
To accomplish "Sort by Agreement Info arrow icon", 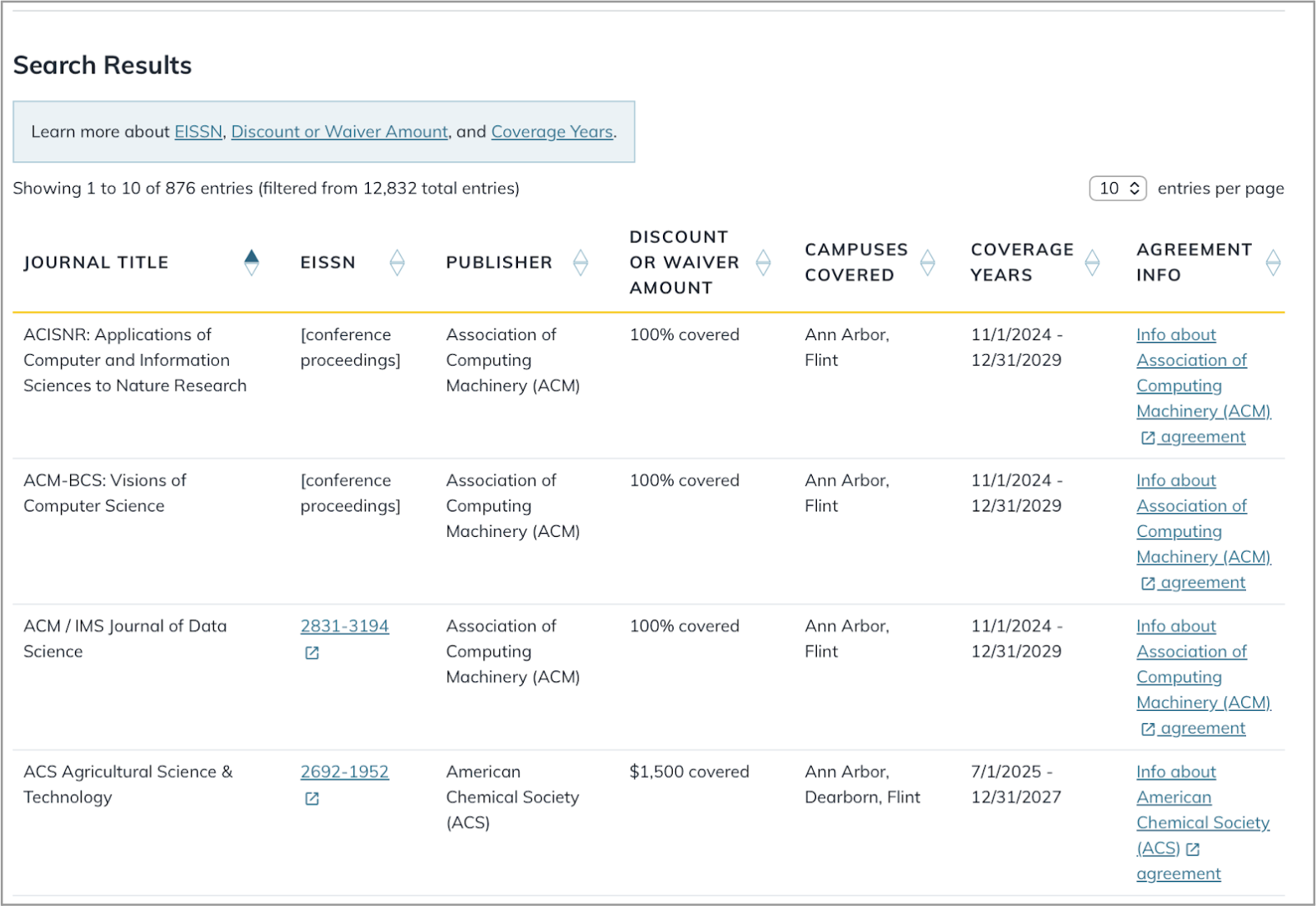I will 1273,263.
